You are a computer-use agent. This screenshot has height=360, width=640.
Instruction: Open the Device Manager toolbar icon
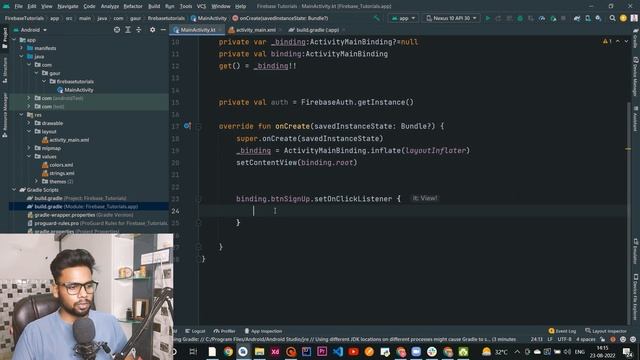pyautogui.click(x=588, y=18)
